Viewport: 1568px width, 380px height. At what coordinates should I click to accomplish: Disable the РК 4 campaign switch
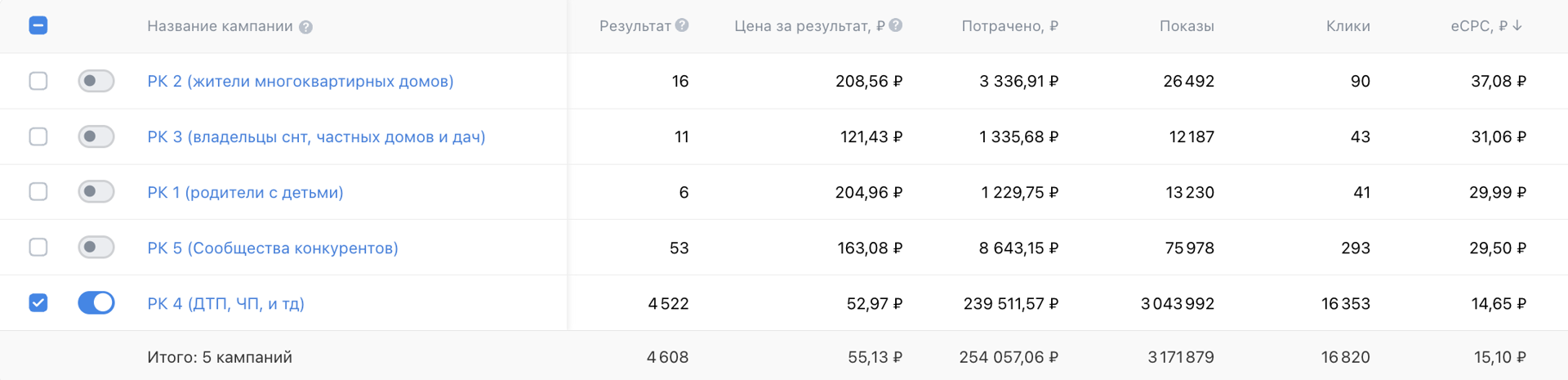pos(96,303)
